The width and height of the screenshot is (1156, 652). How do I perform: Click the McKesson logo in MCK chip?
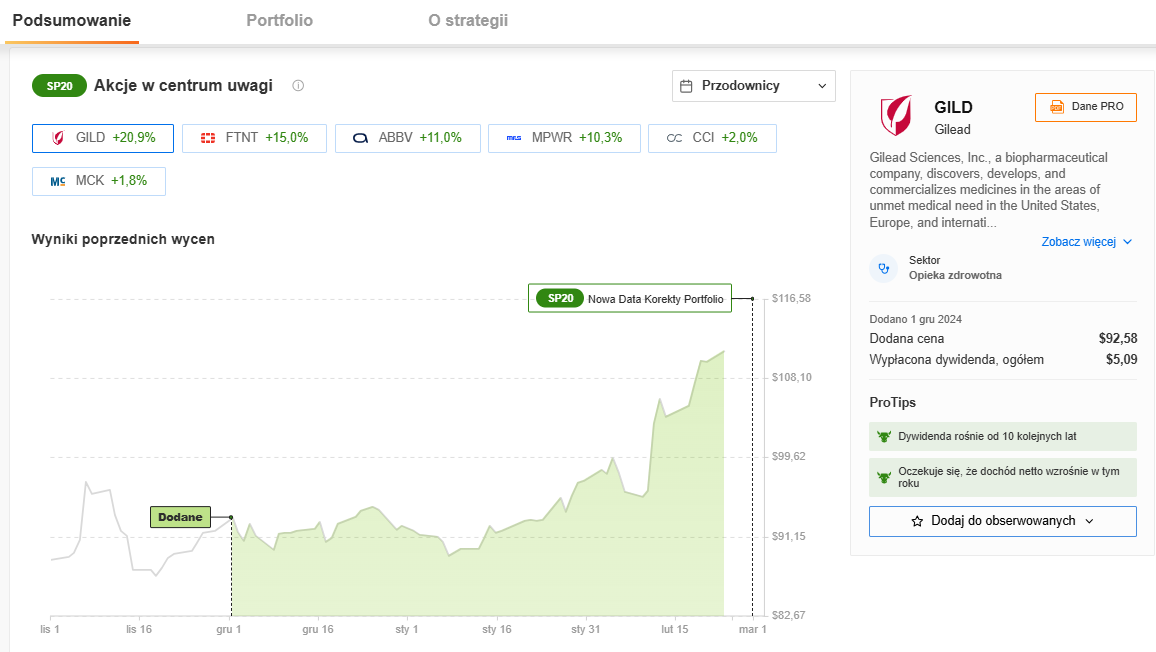coord(58,181)
